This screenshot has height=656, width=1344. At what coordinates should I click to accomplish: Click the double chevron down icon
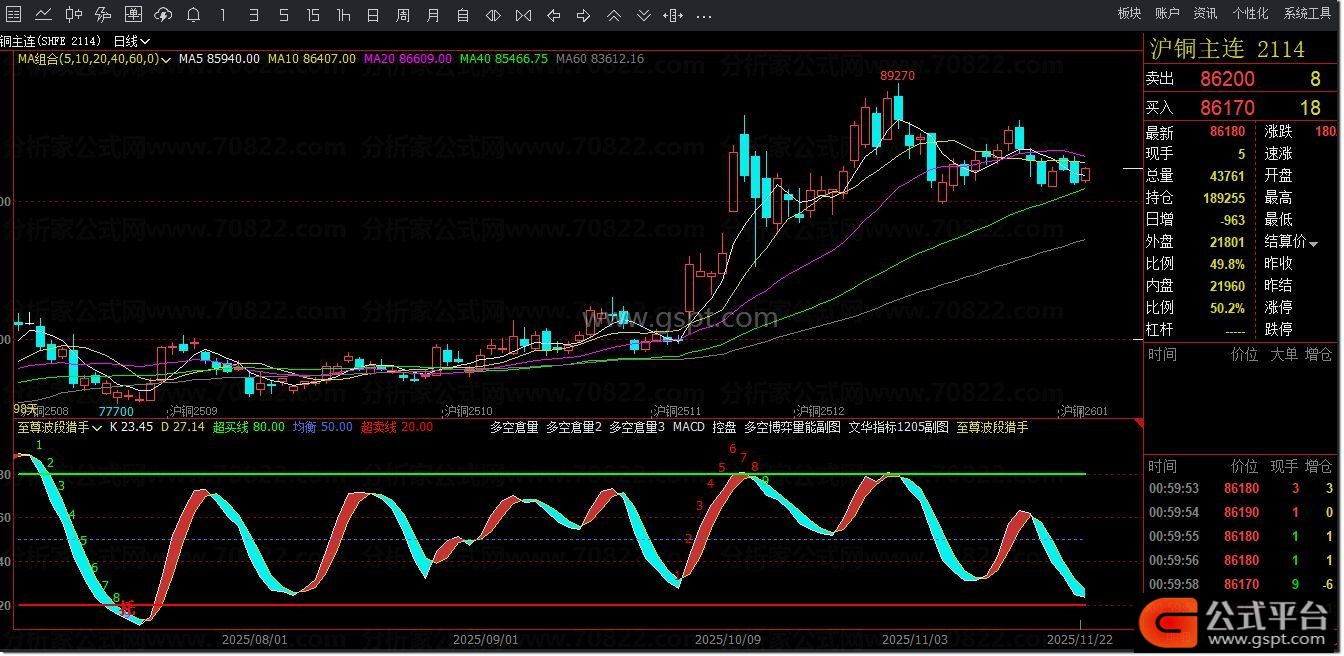click(x=644, y=15)
